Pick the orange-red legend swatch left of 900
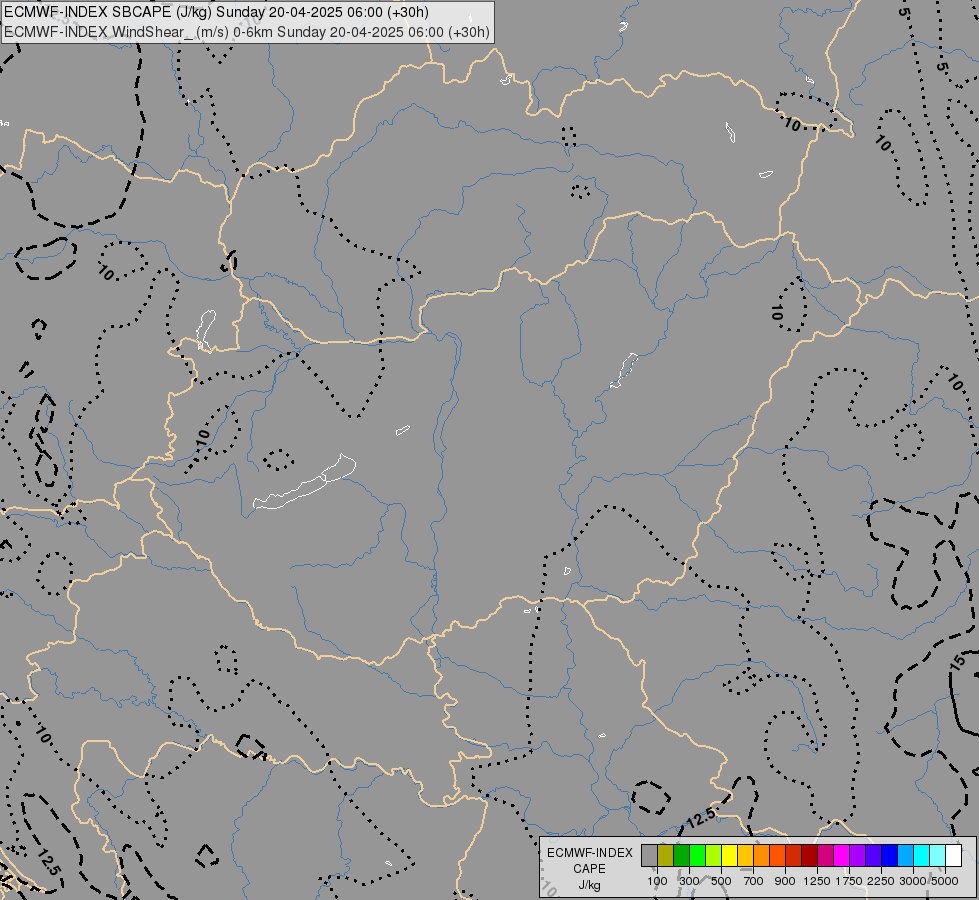This screenshot has width=979, height=900. pos(777,856)
